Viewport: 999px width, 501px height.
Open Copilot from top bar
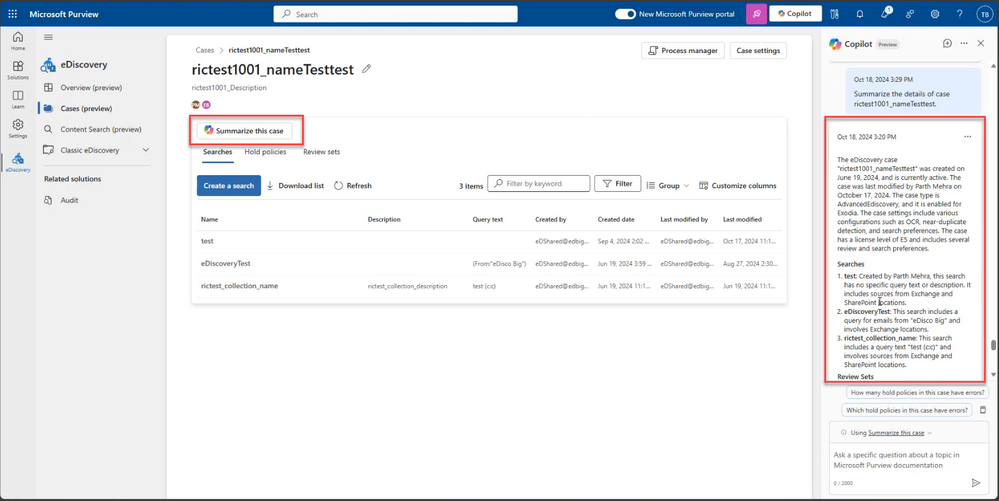795,13
